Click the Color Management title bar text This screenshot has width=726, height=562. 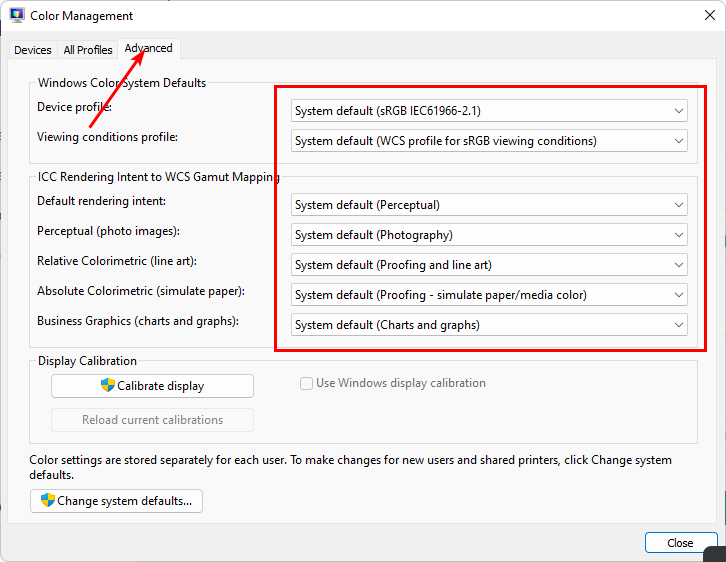pos(82,16)
